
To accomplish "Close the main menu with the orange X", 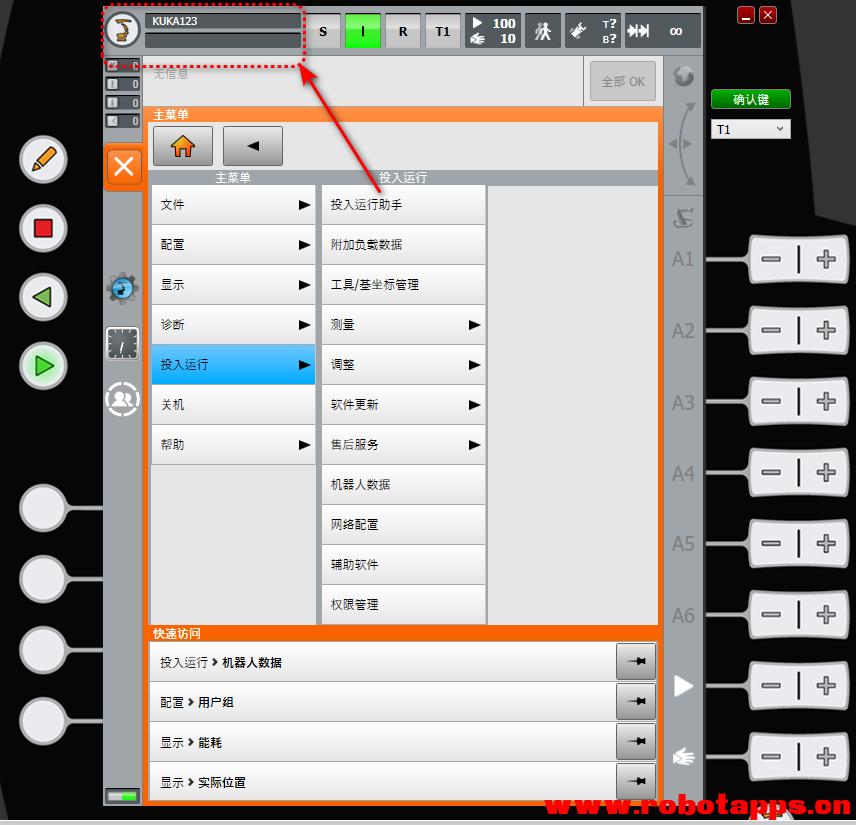I will coord(124,167).
